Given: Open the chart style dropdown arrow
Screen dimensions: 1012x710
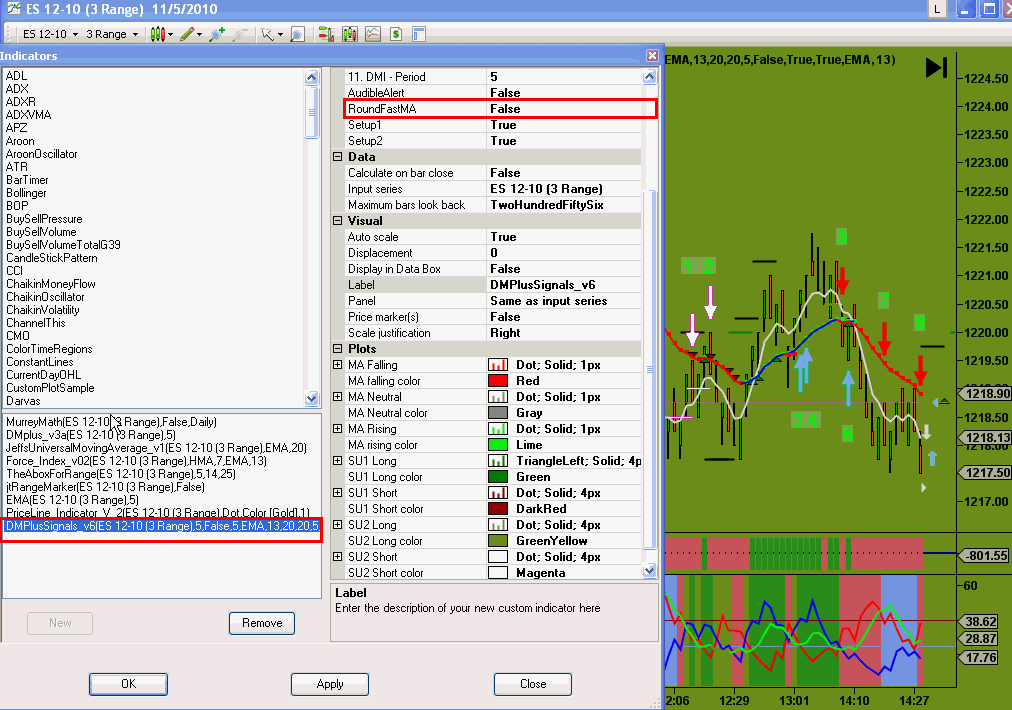Looking at the screenshot, I should coord(170,35).
